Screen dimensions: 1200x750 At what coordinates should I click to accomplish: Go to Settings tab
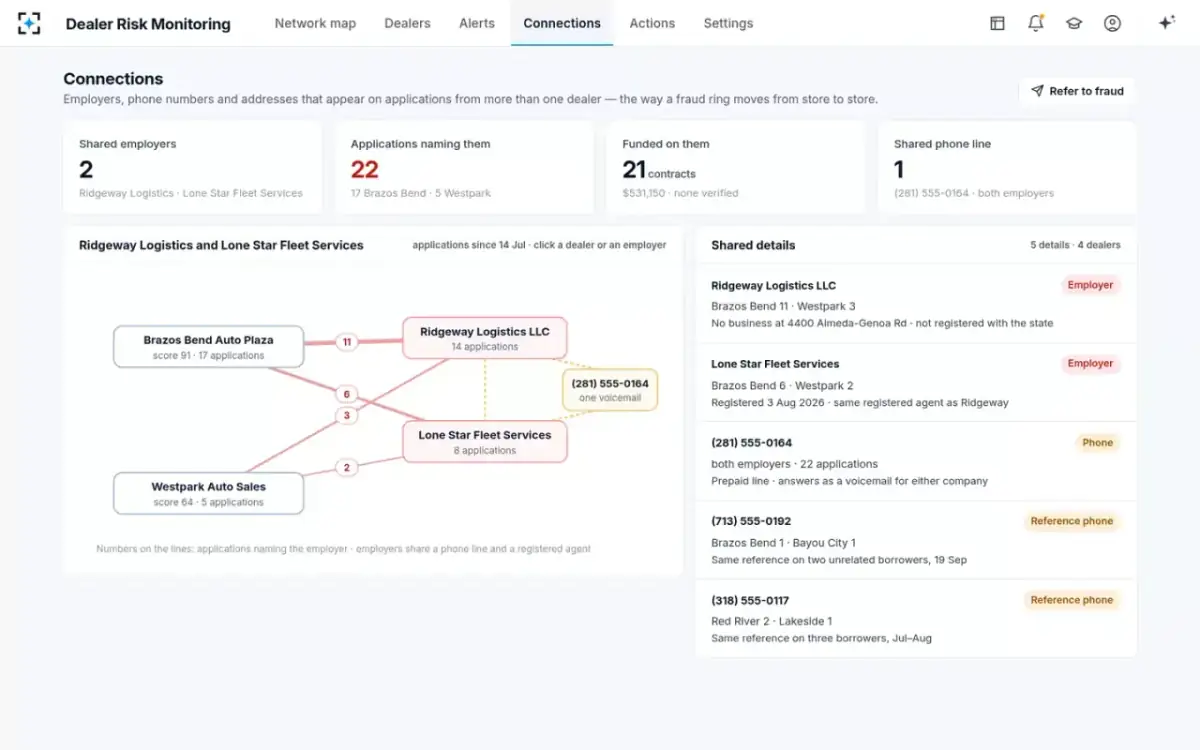[x=728, y=23]
